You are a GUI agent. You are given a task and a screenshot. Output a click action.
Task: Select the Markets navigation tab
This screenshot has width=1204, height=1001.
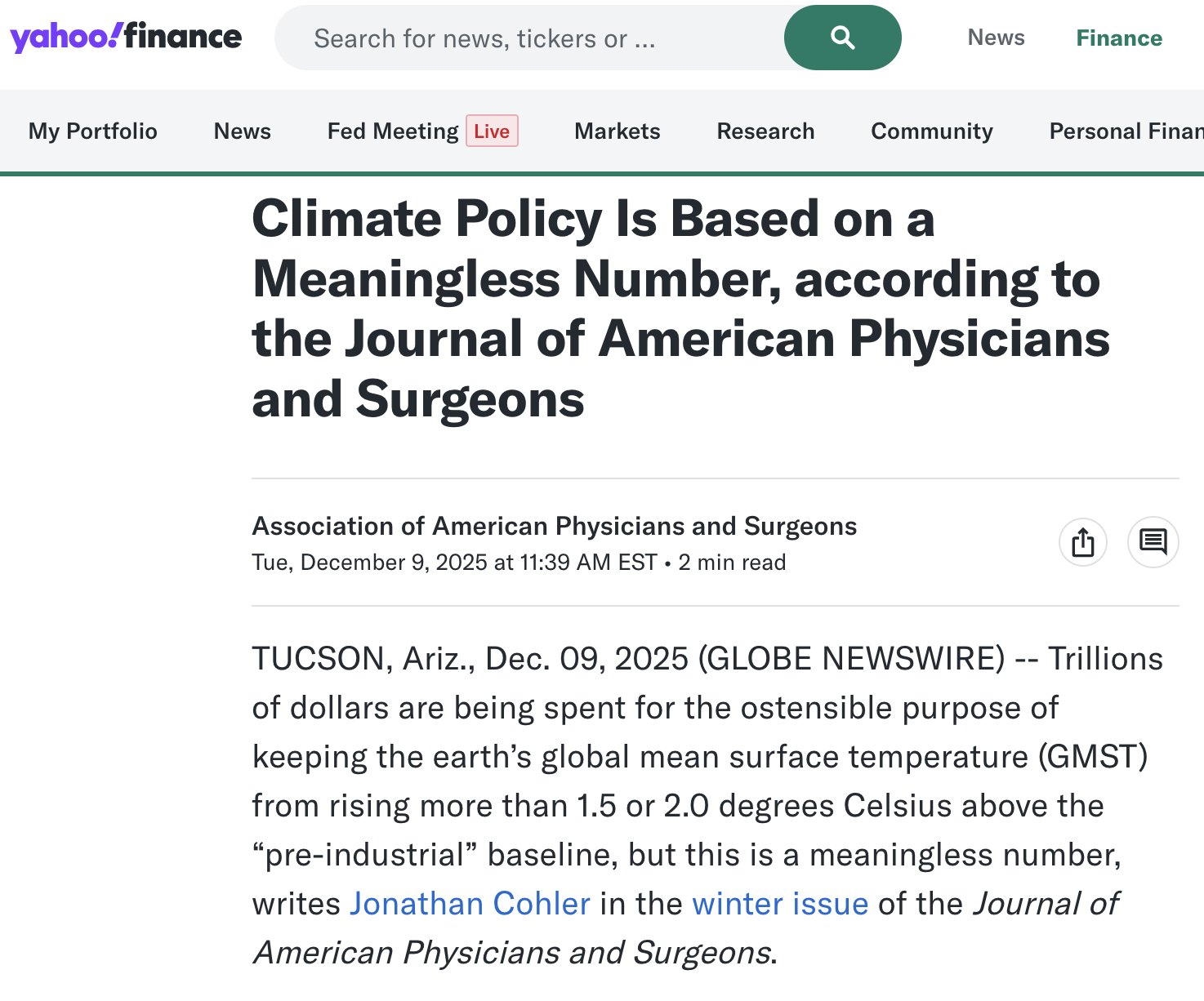617,131
